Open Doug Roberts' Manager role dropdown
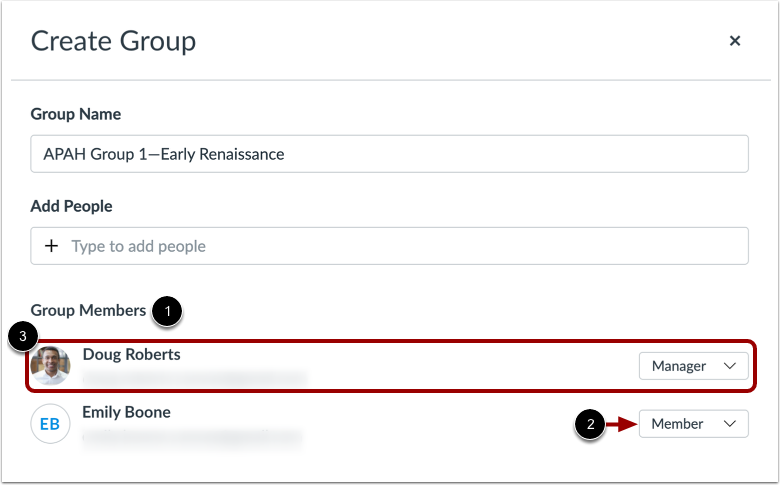Screen dimensions: 780x485 pos(693,366)
